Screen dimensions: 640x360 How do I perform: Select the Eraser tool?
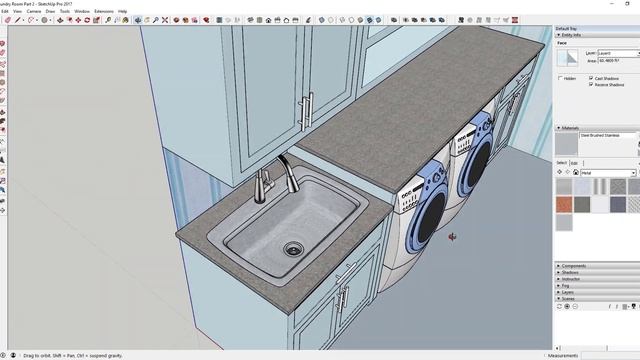tap(8, 20)
